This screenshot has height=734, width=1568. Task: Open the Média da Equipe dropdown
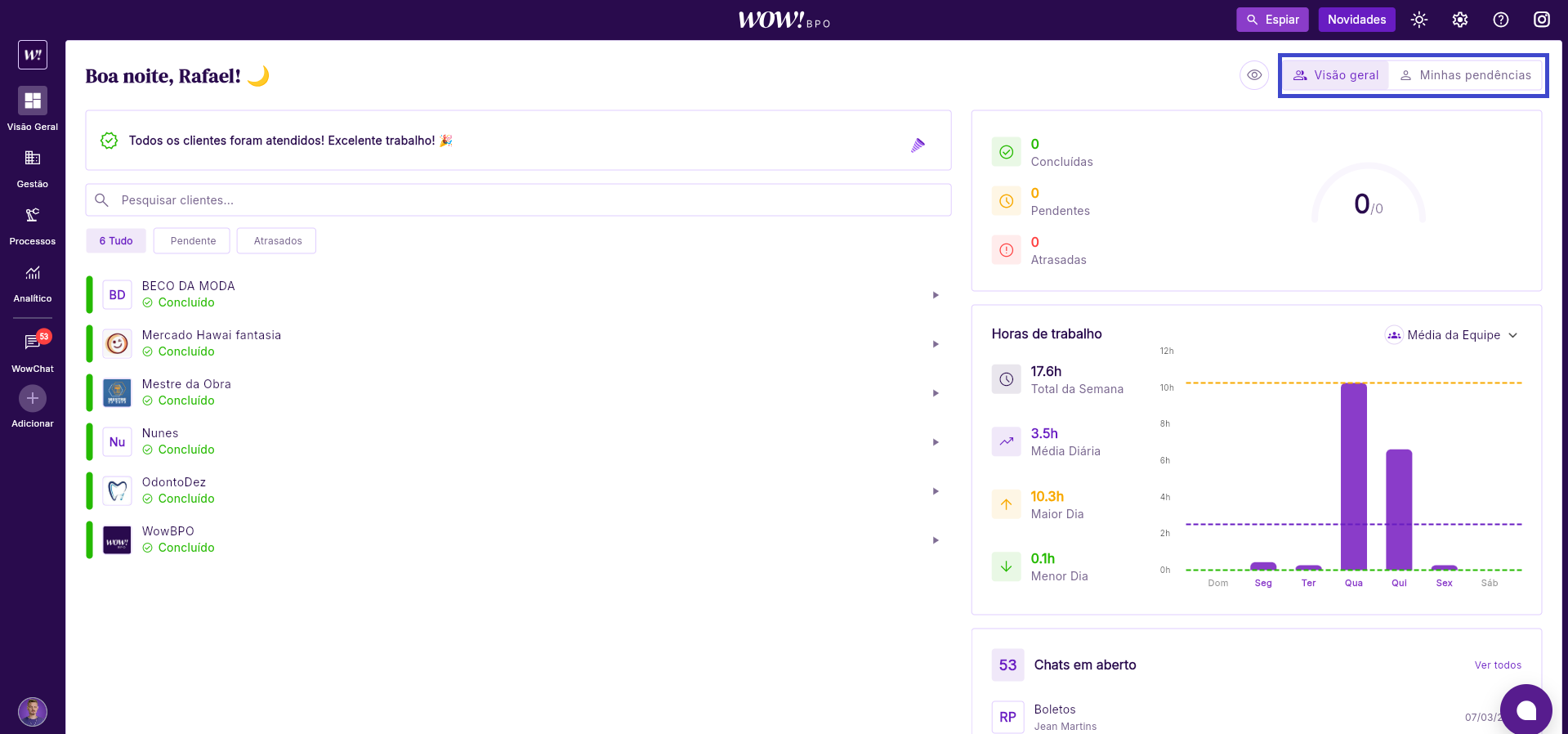coord(1451,335)
